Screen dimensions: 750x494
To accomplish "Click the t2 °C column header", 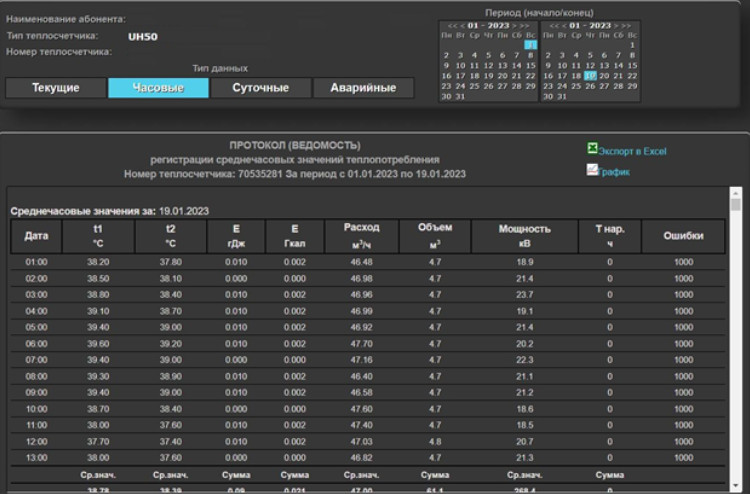I will (x=171, y=236).
